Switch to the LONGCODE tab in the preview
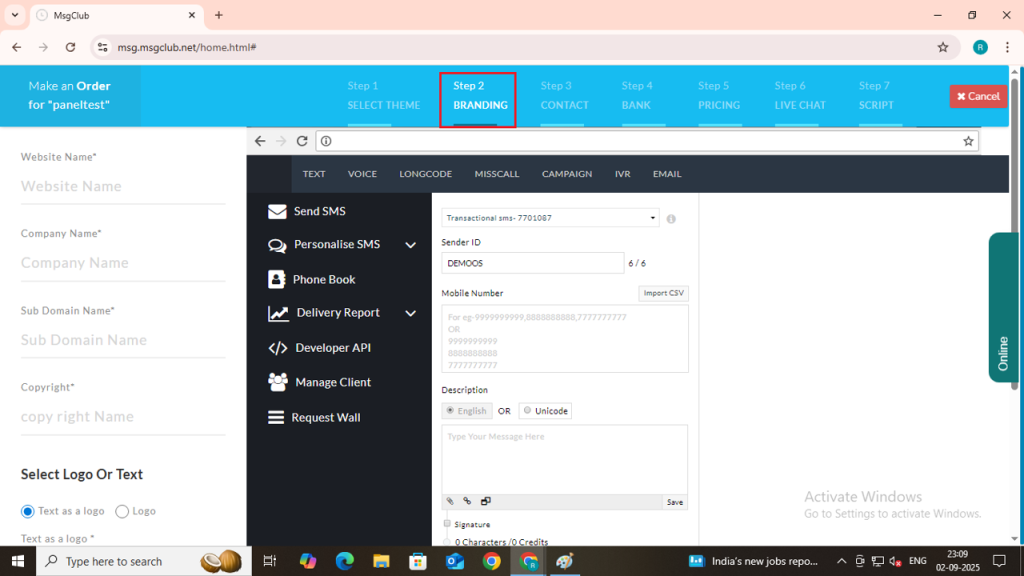 click(426, 174)
